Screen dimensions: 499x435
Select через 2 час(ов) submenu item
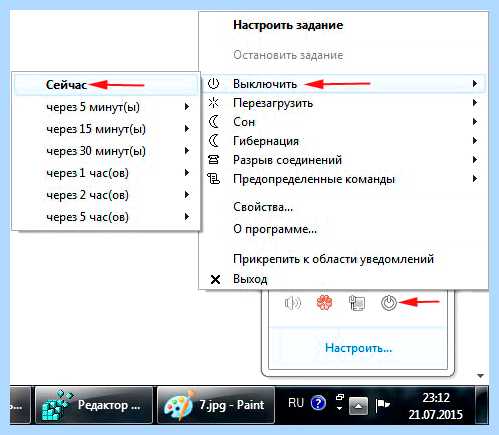coord(106,195)
